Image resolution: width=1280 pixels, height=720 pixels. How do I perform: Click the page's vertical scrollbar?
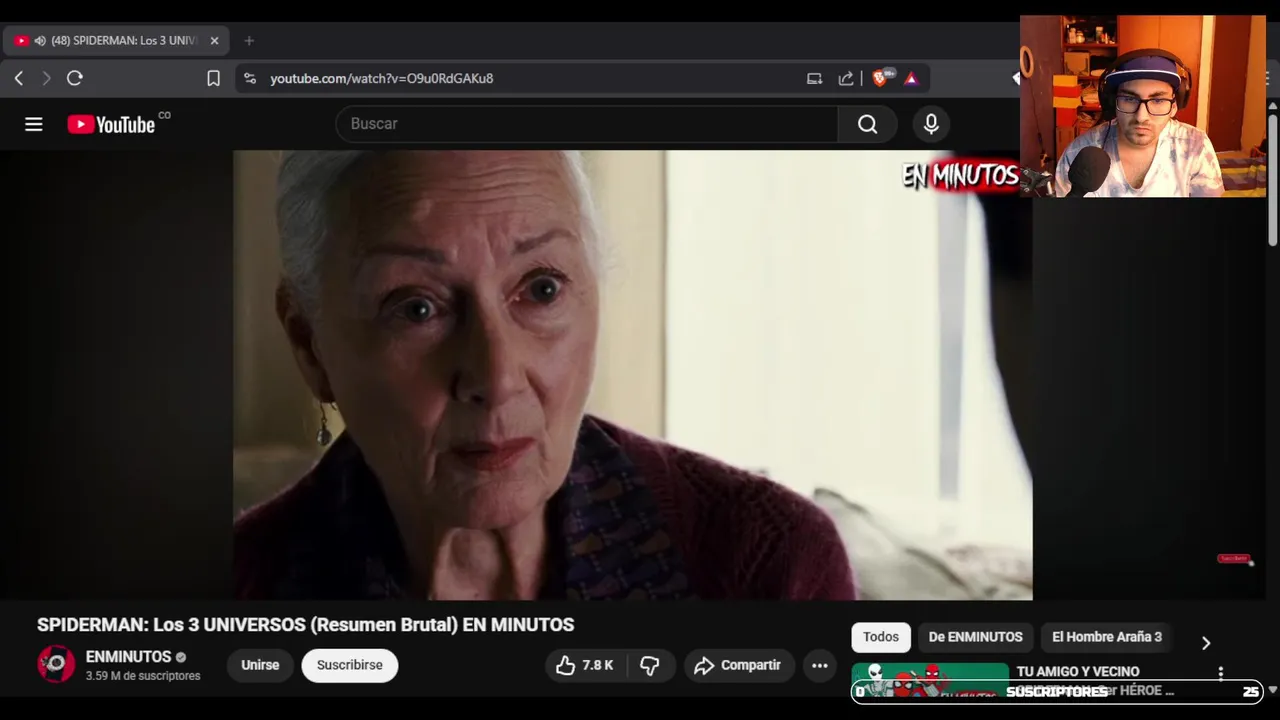point(1272,180)
